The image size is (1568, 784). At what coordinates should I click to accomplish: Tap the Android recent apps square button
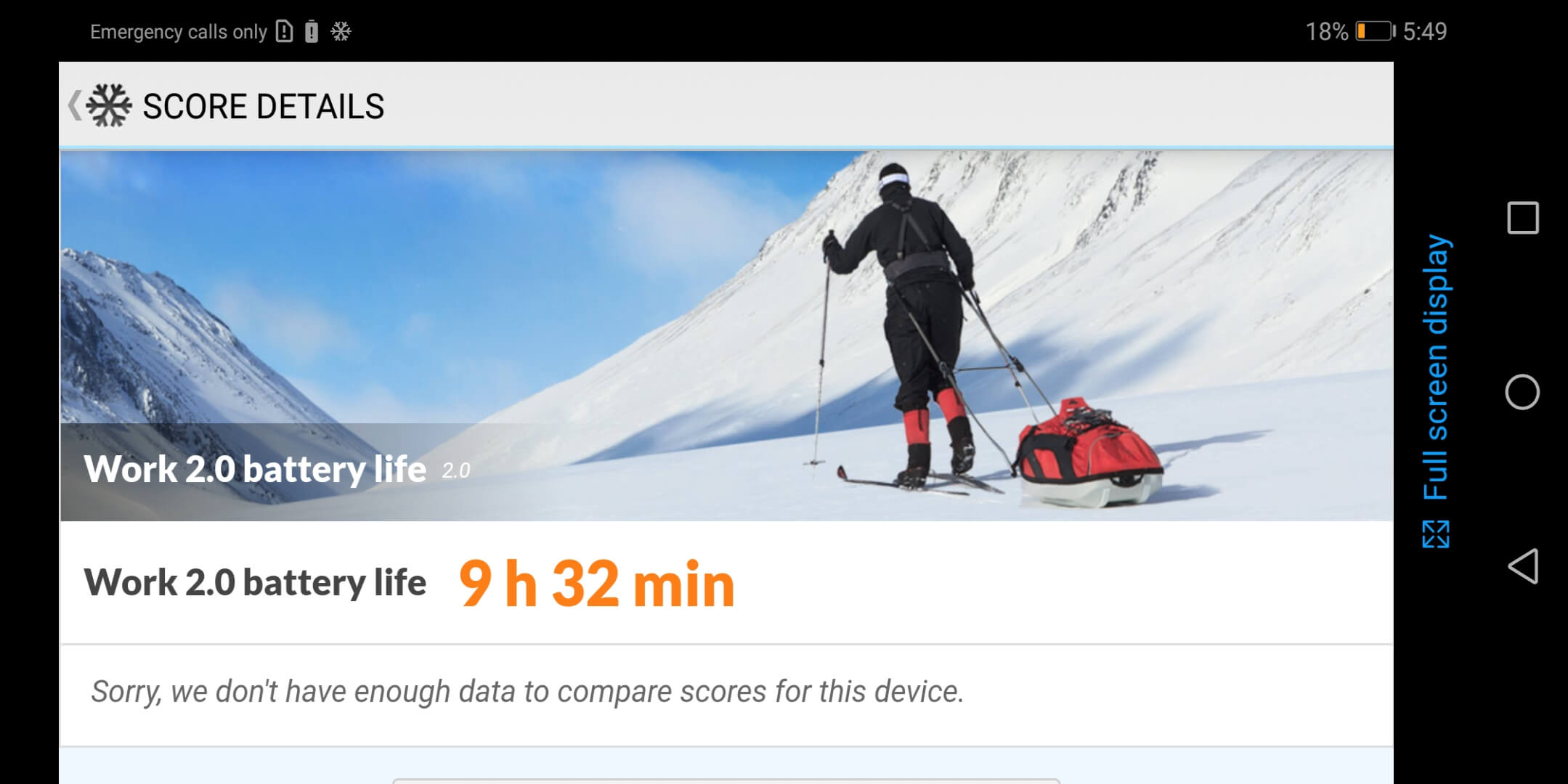pyautogui.click(x=1522, y=218)
